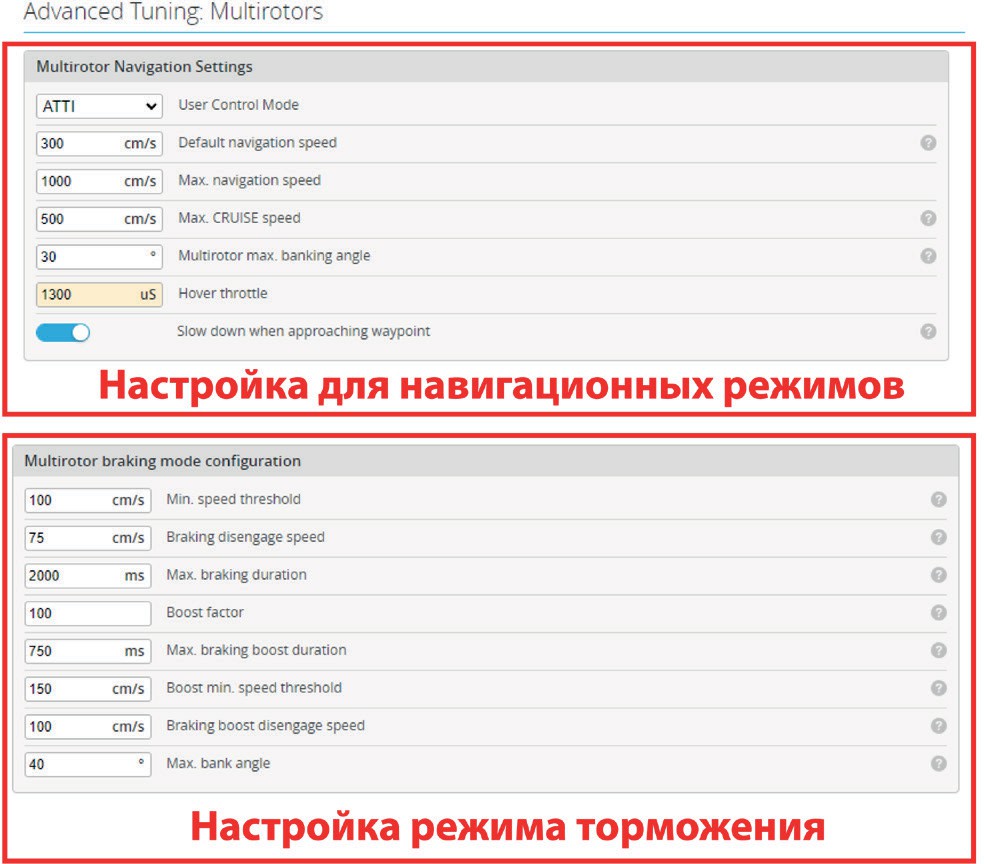This screenshot has height=864, width=984.
Task: Click help icon for Max. braking boost duration
Action: point(938,650)
